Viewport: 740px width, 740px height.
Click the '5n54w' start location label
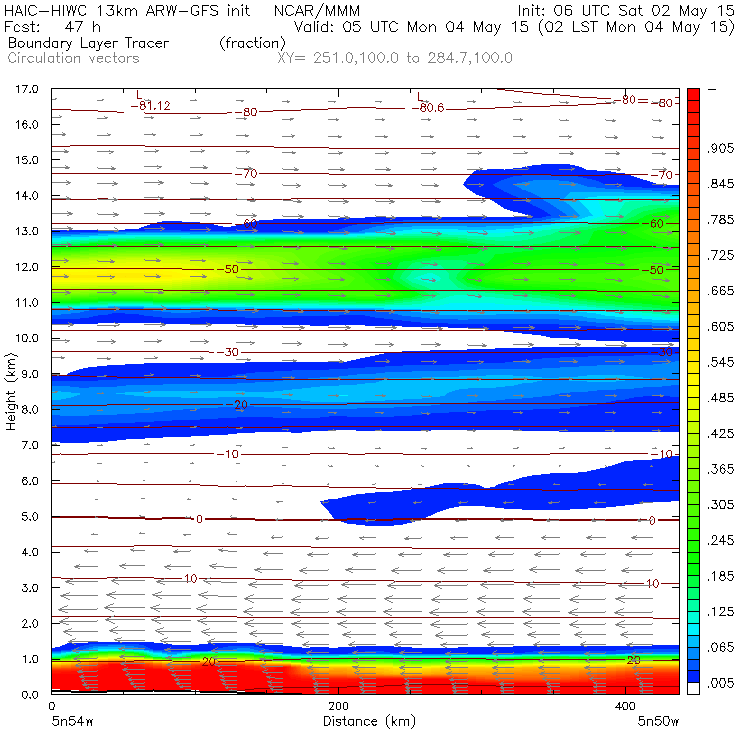(x=72, y=722)
